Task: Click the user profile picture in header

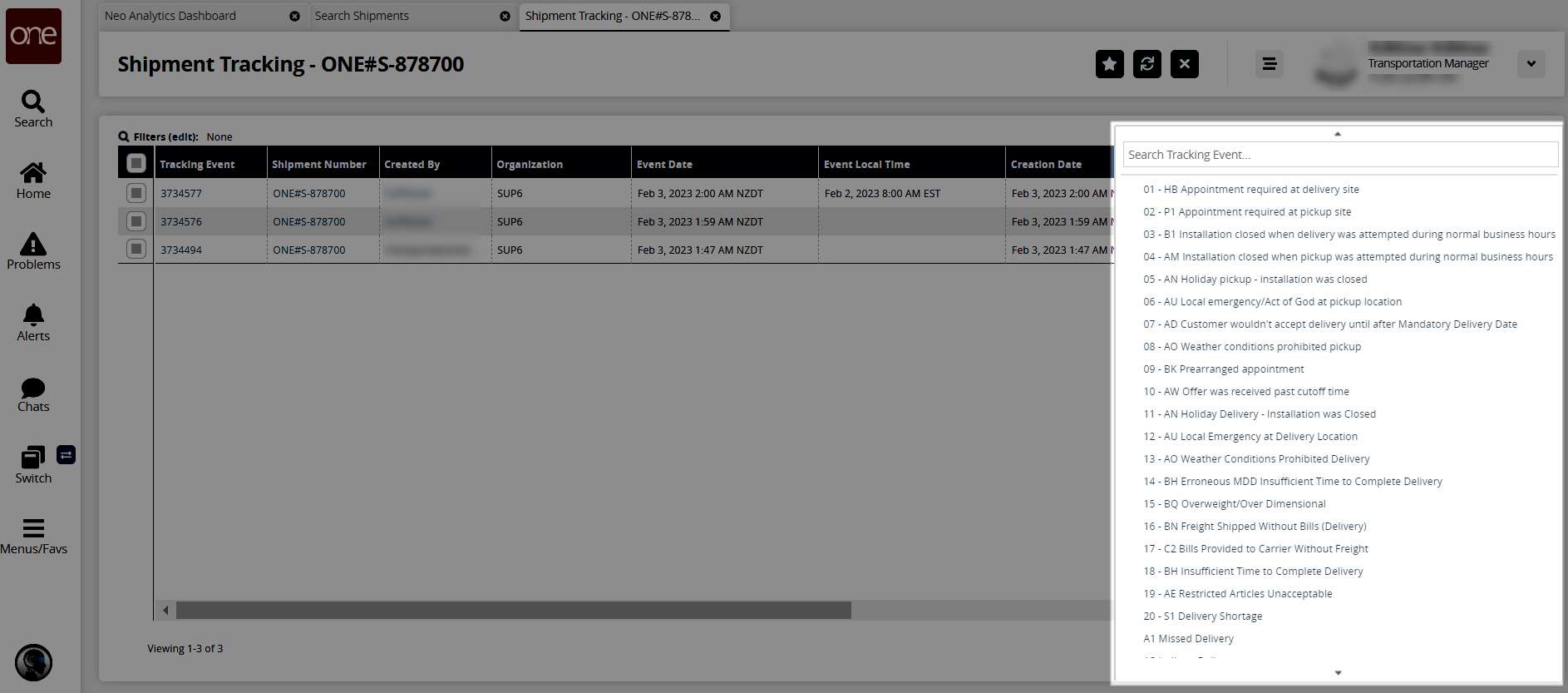Action: click(1336, 64)
